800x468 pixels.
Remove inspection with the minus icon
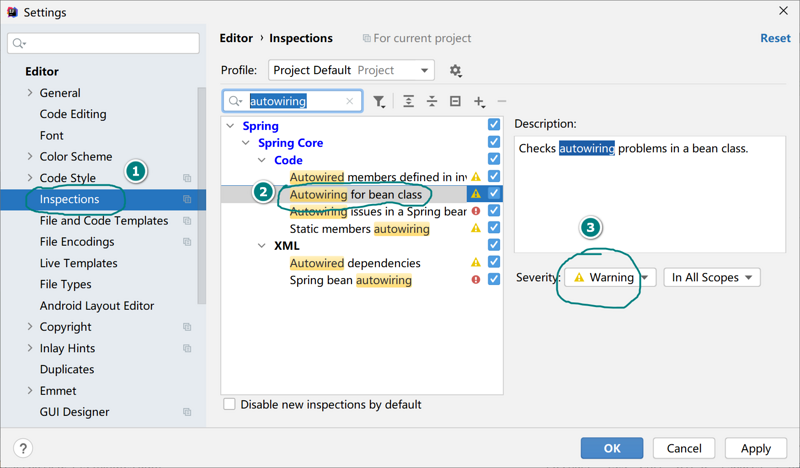click(x=502, y=101)
